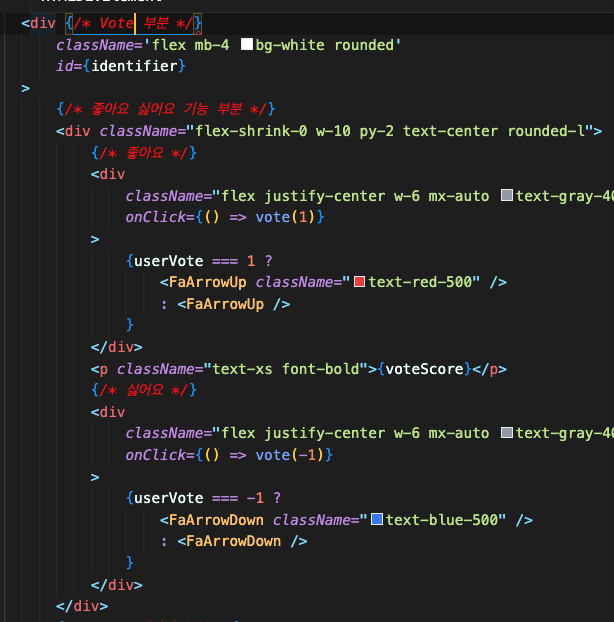Click the ': <FaArrowDown />' fallback line
This screenshot has height=622, width=614.
tap(234, 541)
